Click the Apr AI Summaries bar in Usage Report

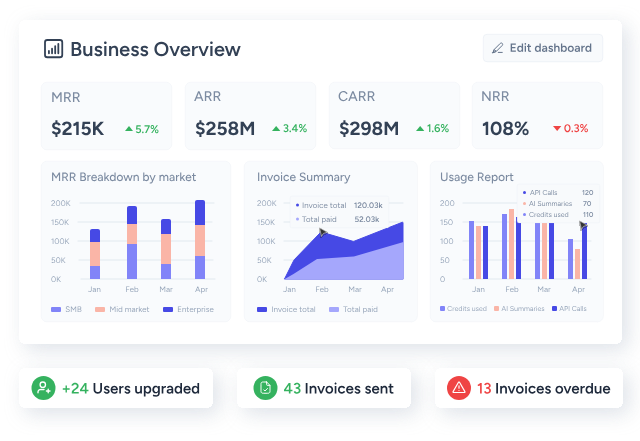578,264
